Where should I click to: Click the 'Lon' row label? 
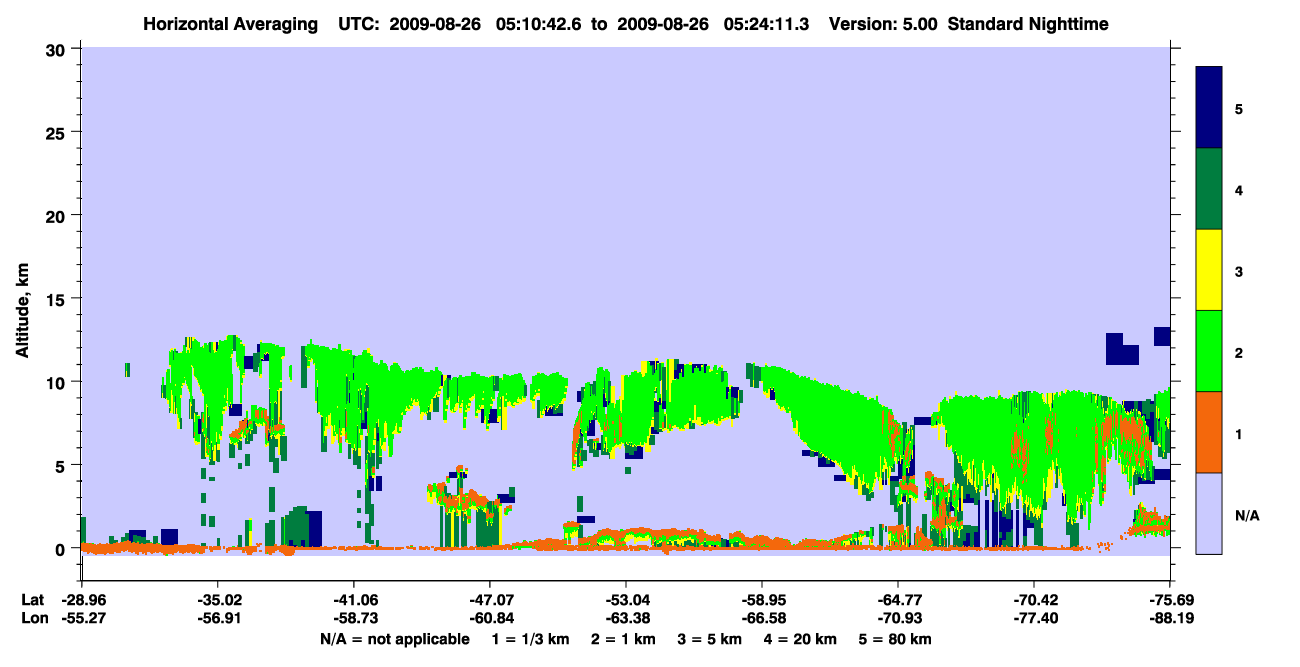[x=33, y=619]
